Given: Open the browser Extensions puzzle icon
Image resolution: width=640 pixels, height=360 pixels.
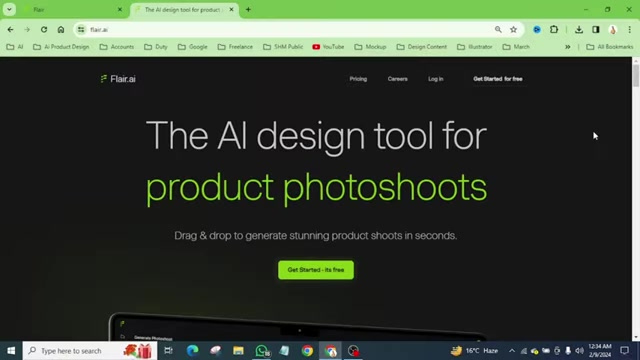Looking at the screenshot, I should point(554,29).
